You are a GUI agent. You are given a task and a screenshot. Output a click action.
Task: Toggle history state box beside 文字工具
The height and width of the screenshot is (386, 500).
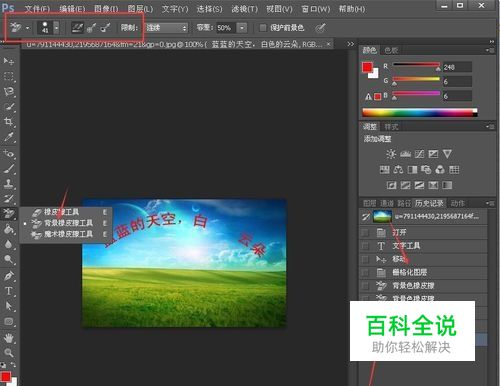pos(365,246)
